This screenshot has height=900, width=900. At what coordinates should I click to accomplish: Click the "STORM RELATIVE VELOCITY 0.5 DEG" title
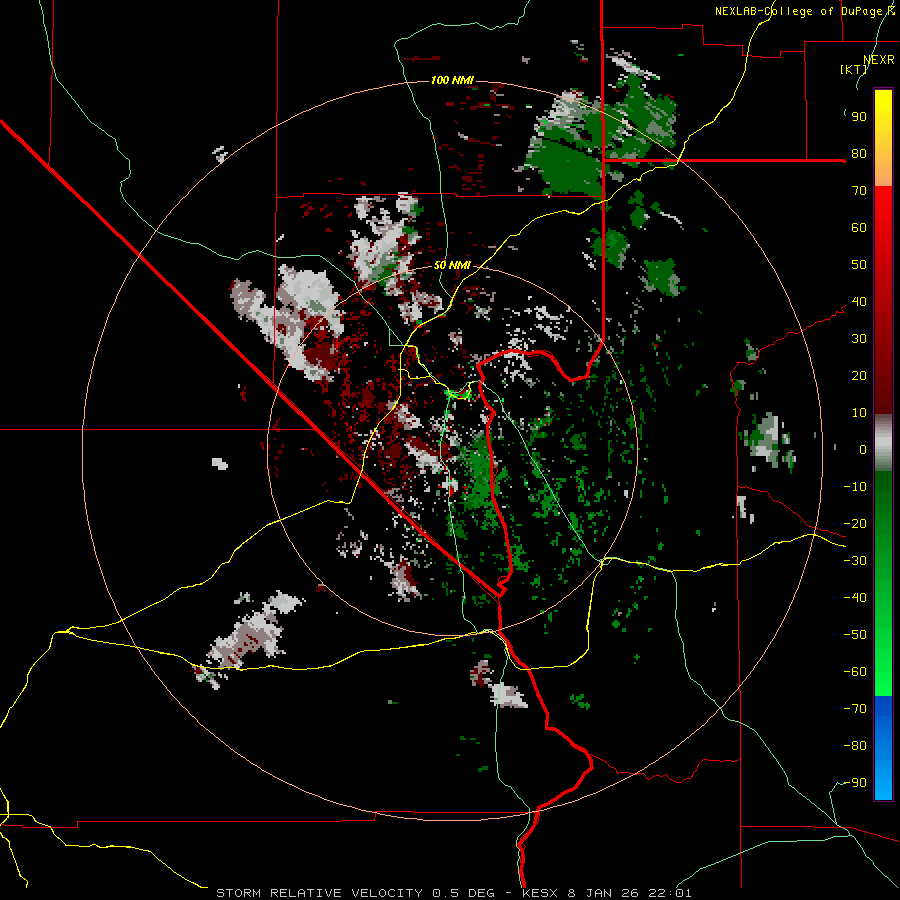355,893
